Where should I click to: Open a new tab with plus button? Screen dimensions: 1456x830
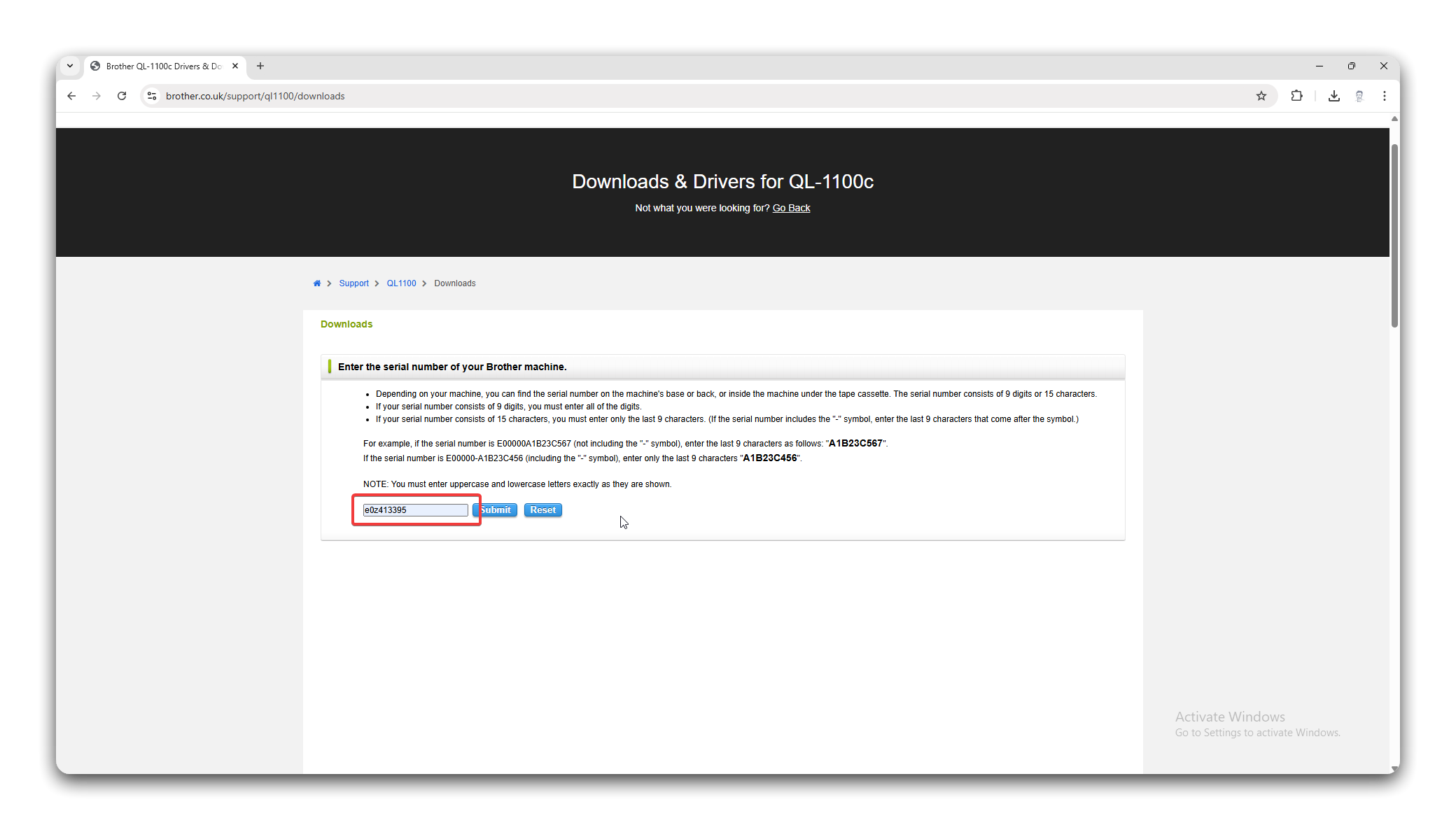pyautogui.click(x=260, y=66)
